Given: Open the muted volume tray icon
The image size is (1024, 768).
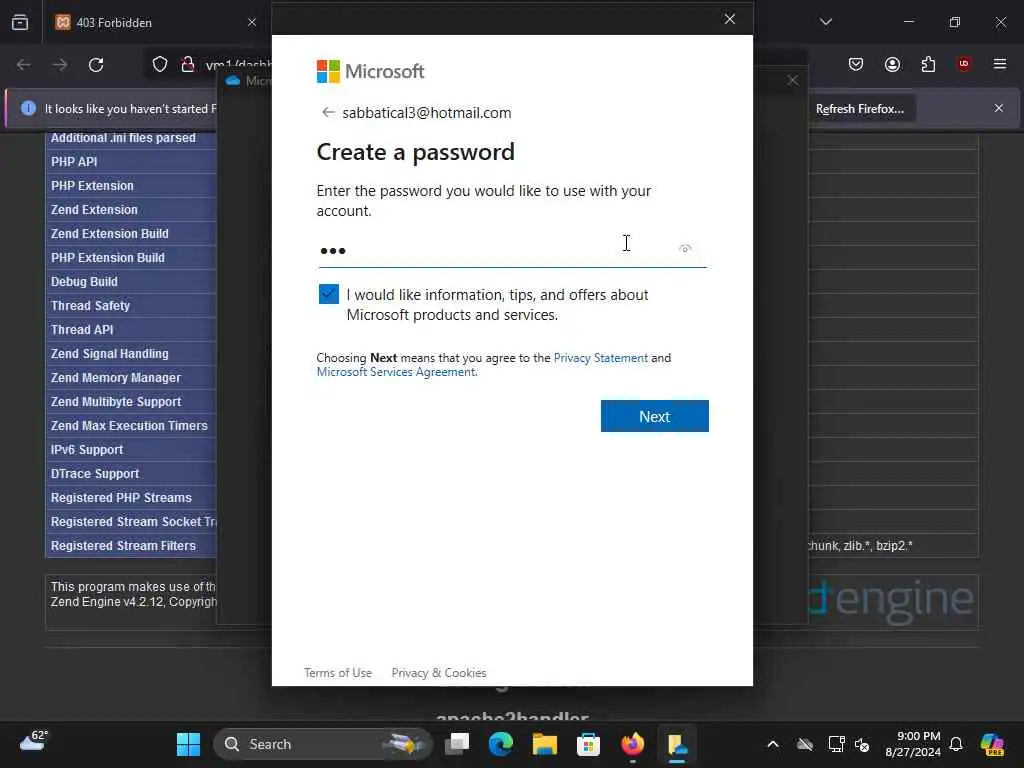Looking at the screenshot, I should coord(862,744).
